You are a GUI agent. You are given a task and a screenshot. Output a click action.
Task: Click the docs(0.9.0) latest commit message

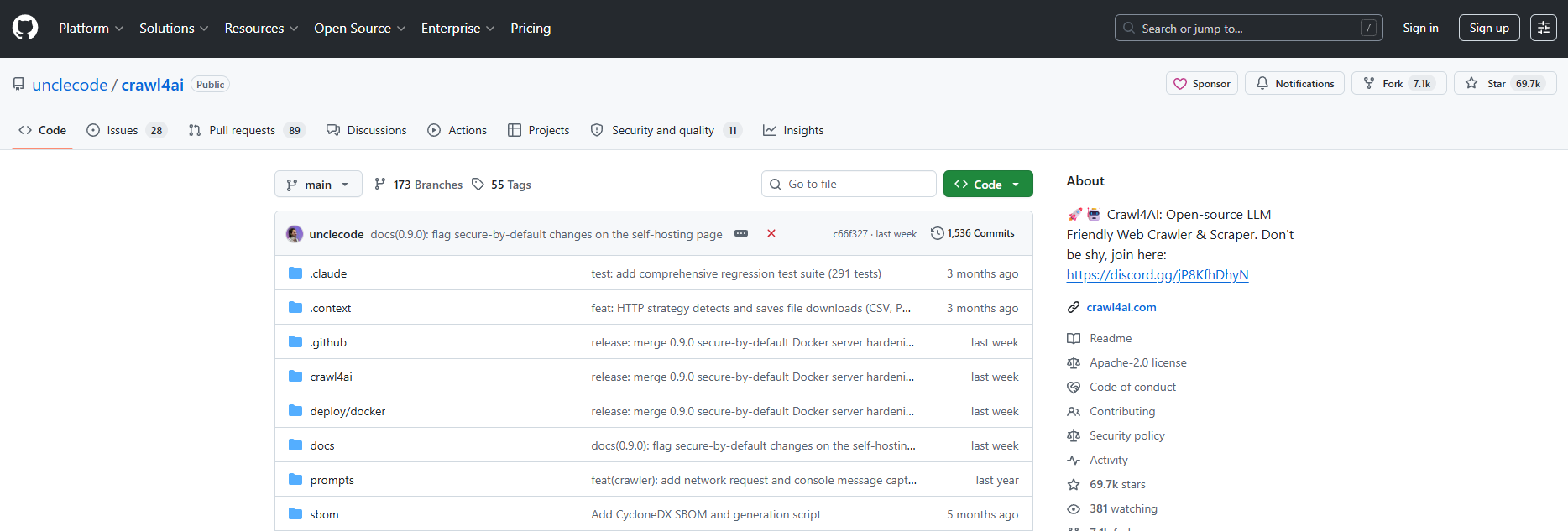(546, 234)
